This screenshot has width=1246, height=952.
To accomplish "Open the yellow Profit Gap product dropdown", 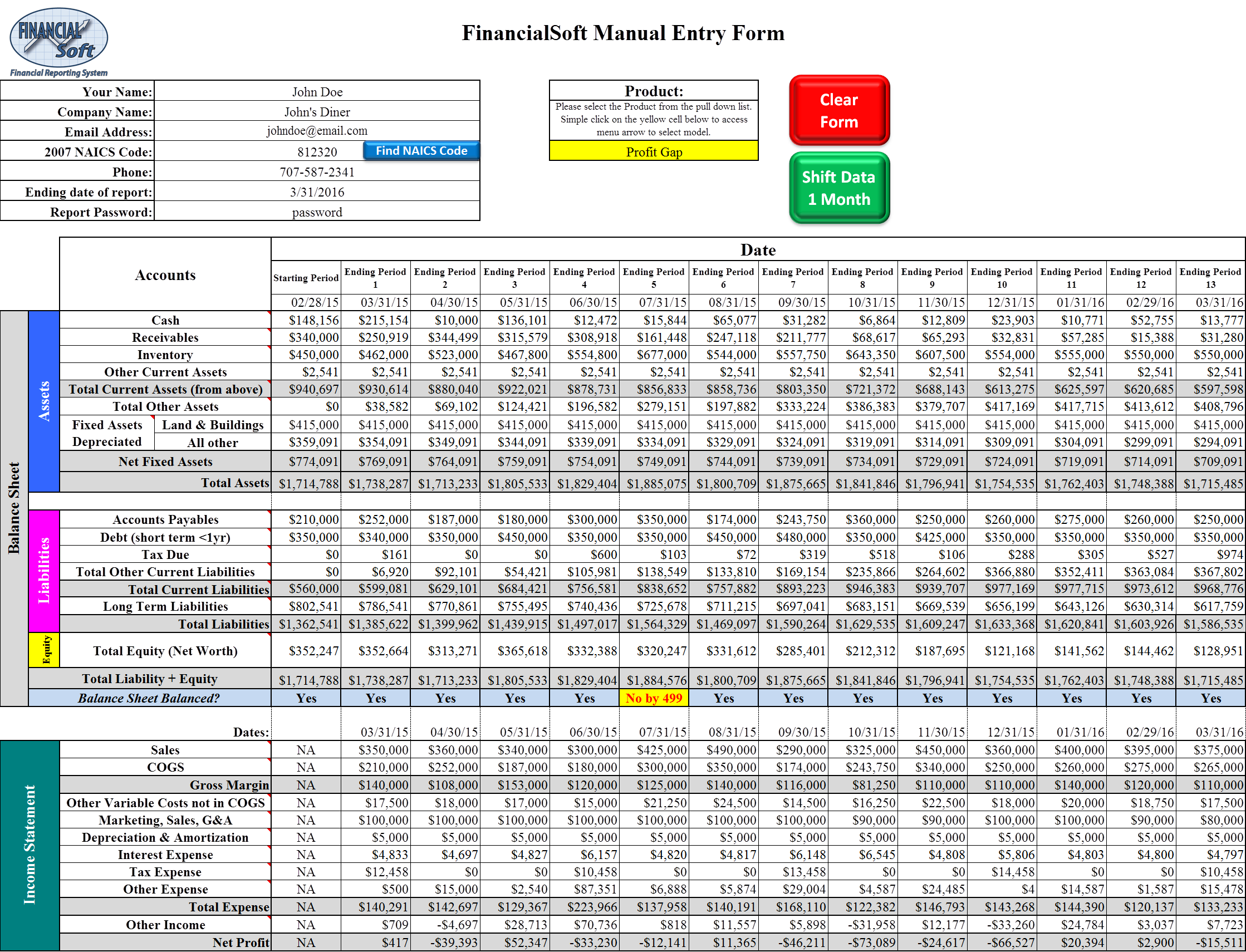I will click(653, 152).
